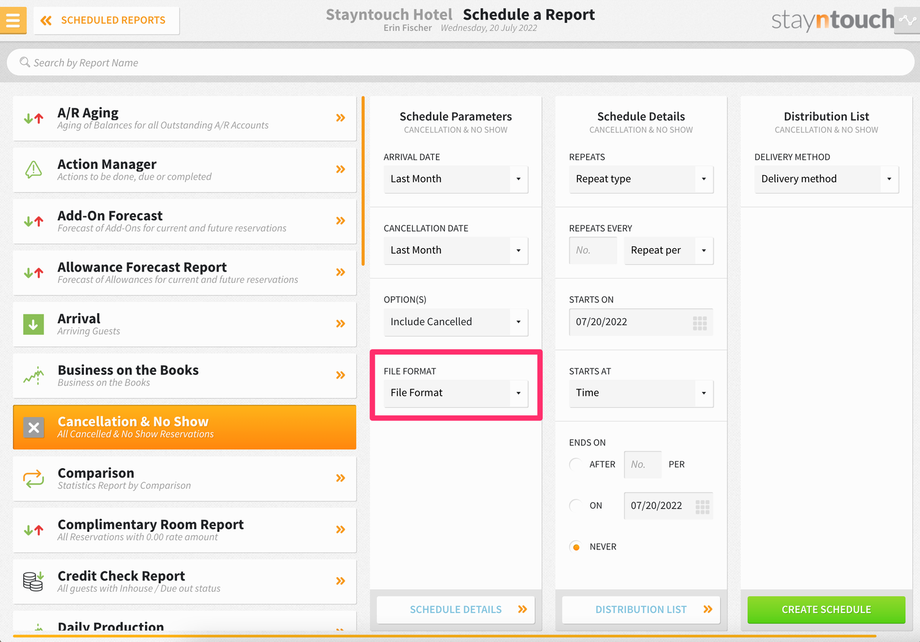
Task: Click the Repeats Every number field
Action: (x=593, y=251)
